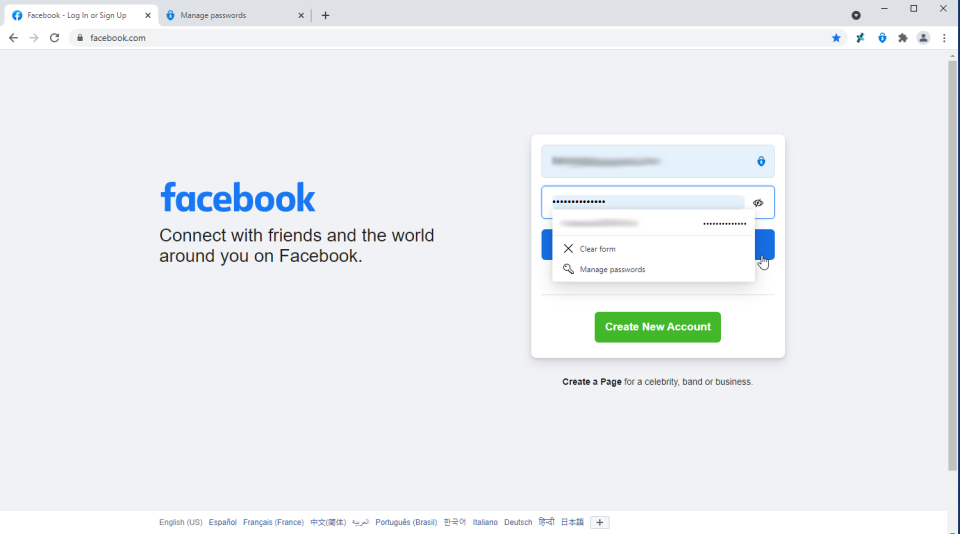The width and height of the screenshot is (960, 534).
Task: Open the Create a Page link
Action: (x=591, y=382)
